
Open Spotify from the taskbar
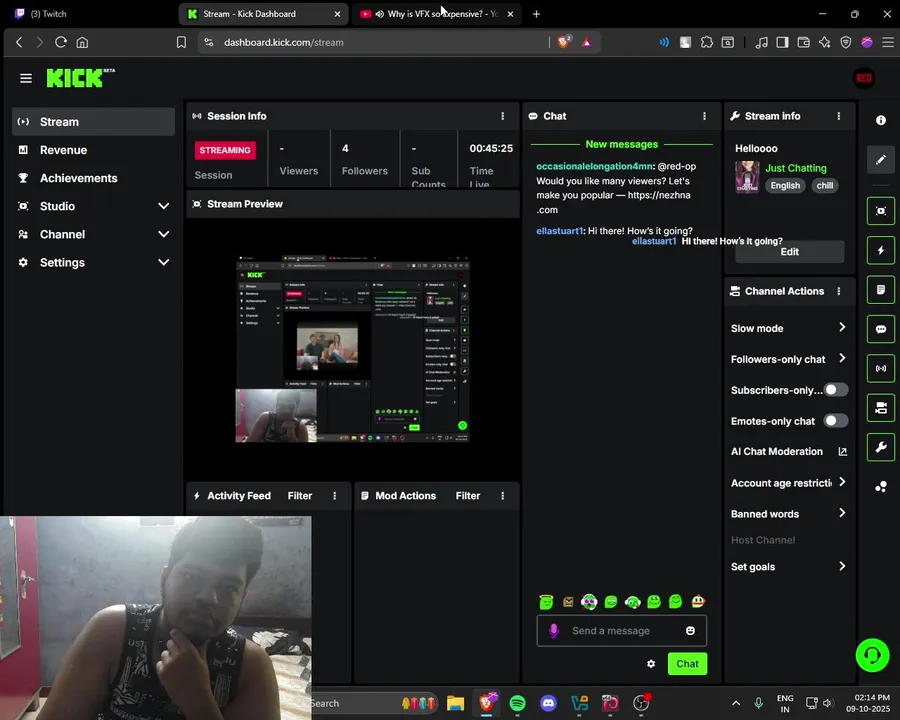click(517, 703)
